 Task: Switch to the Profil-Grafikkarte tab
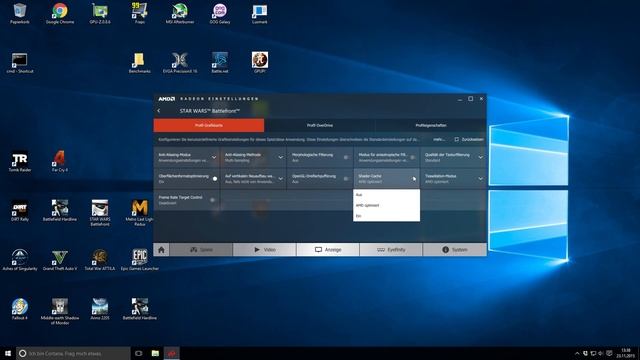click(x=209, y=125)
